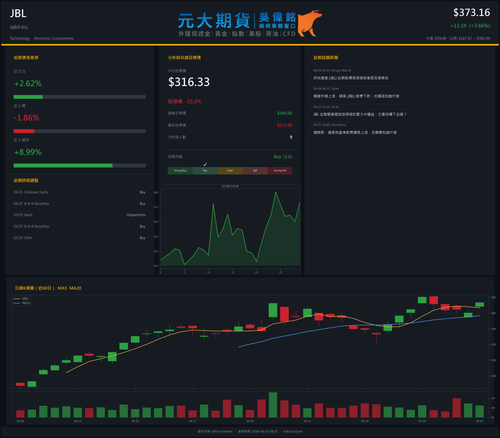Click the Stifel rating row

80,238
